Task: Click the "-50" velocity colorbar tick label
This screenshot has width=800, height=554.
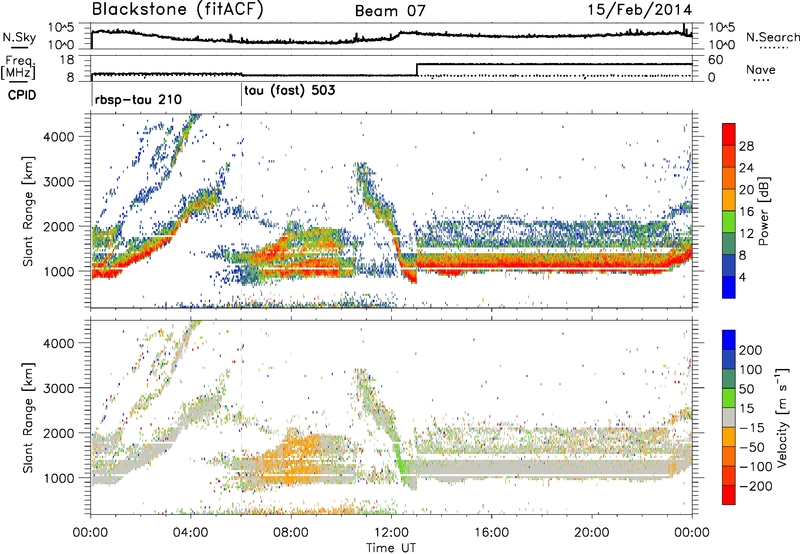Action: coord(752,447)
